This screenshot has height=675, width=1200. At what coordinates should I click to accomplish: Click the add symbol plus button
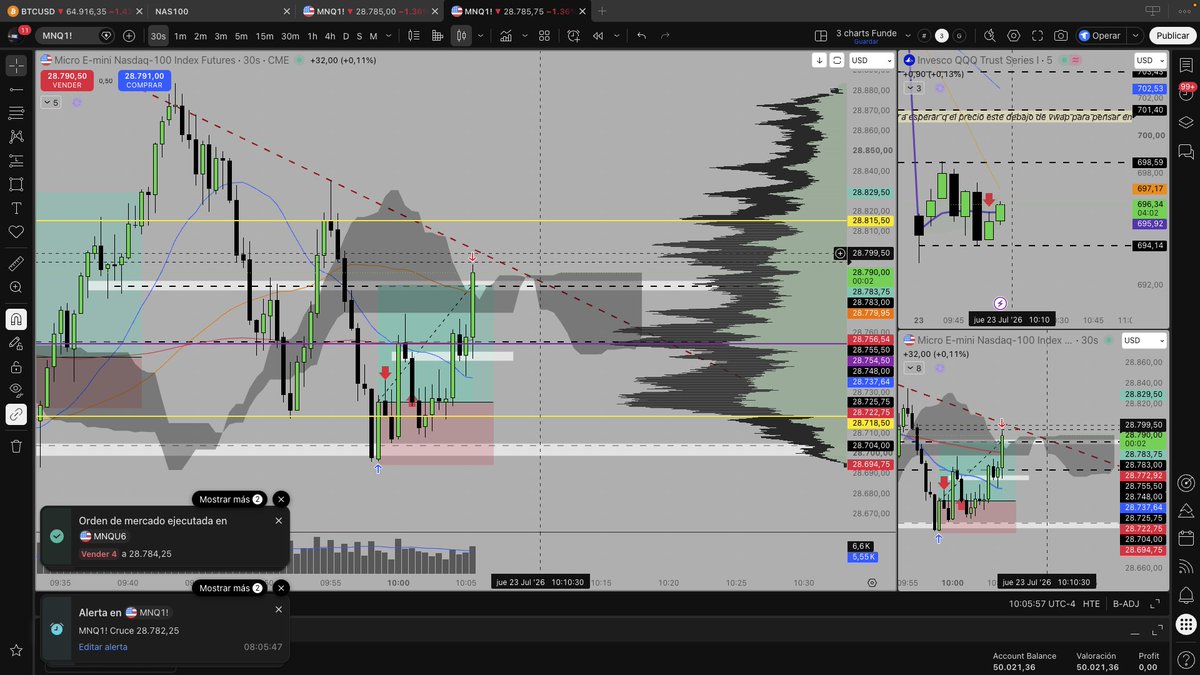point(129,35)
